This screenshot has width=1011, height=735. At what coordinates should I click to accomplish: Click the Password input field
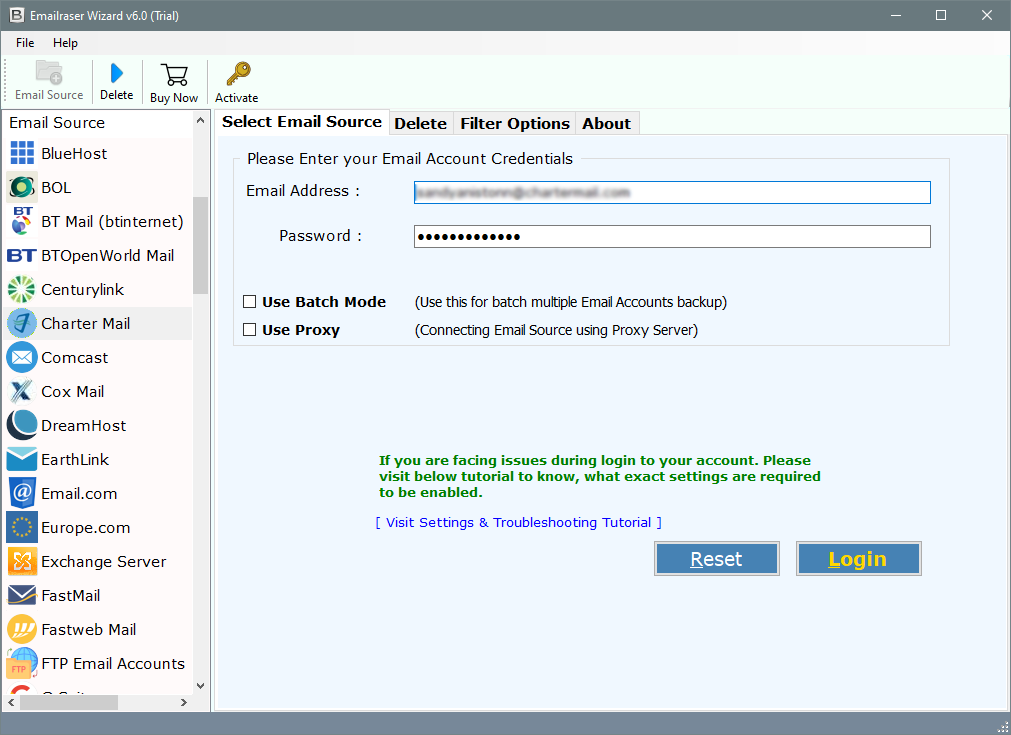pyautogui.click(x=672, y=237)
